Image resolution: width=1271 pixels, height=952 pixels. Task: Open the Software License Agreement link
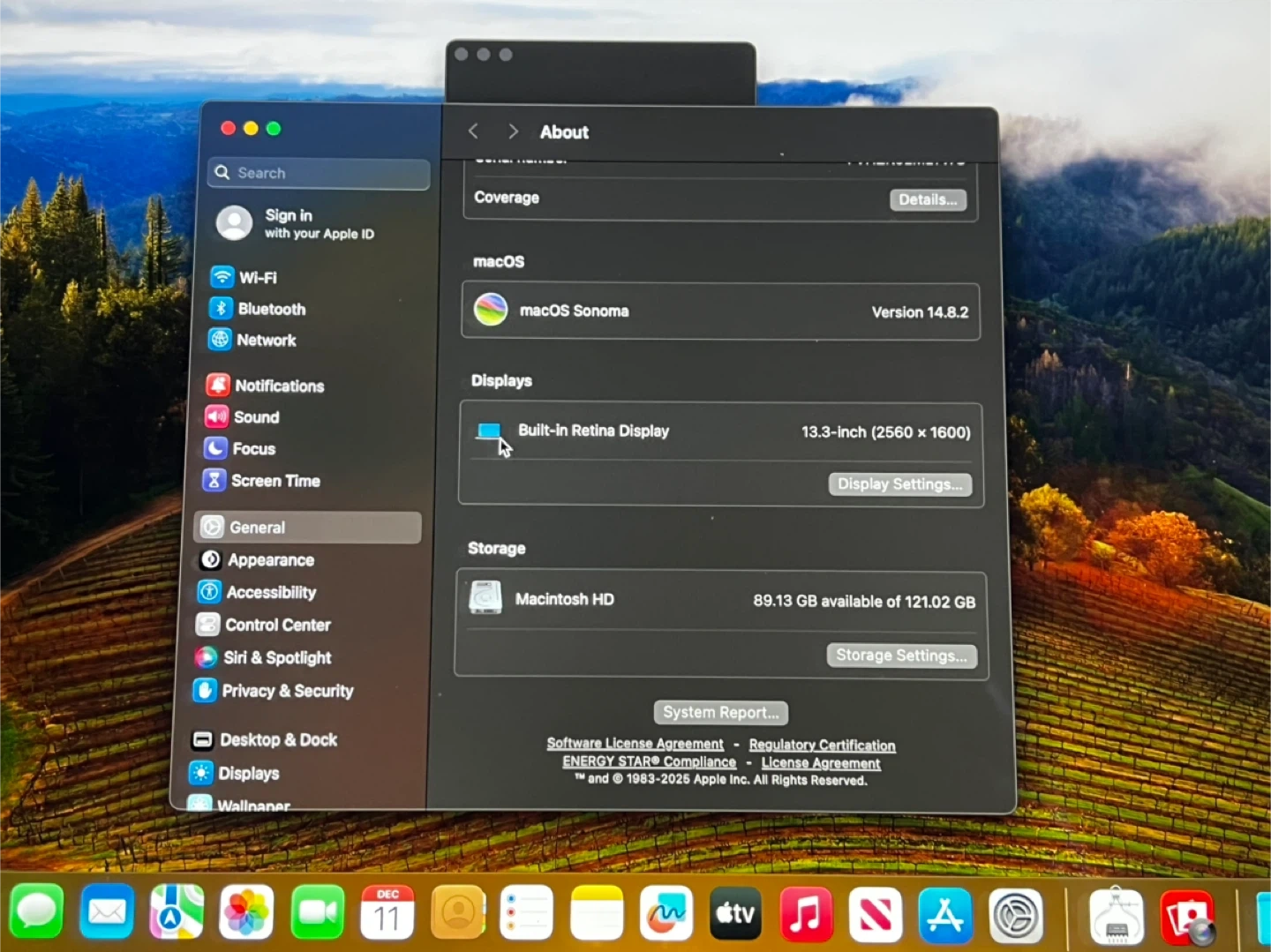(635, 744)
